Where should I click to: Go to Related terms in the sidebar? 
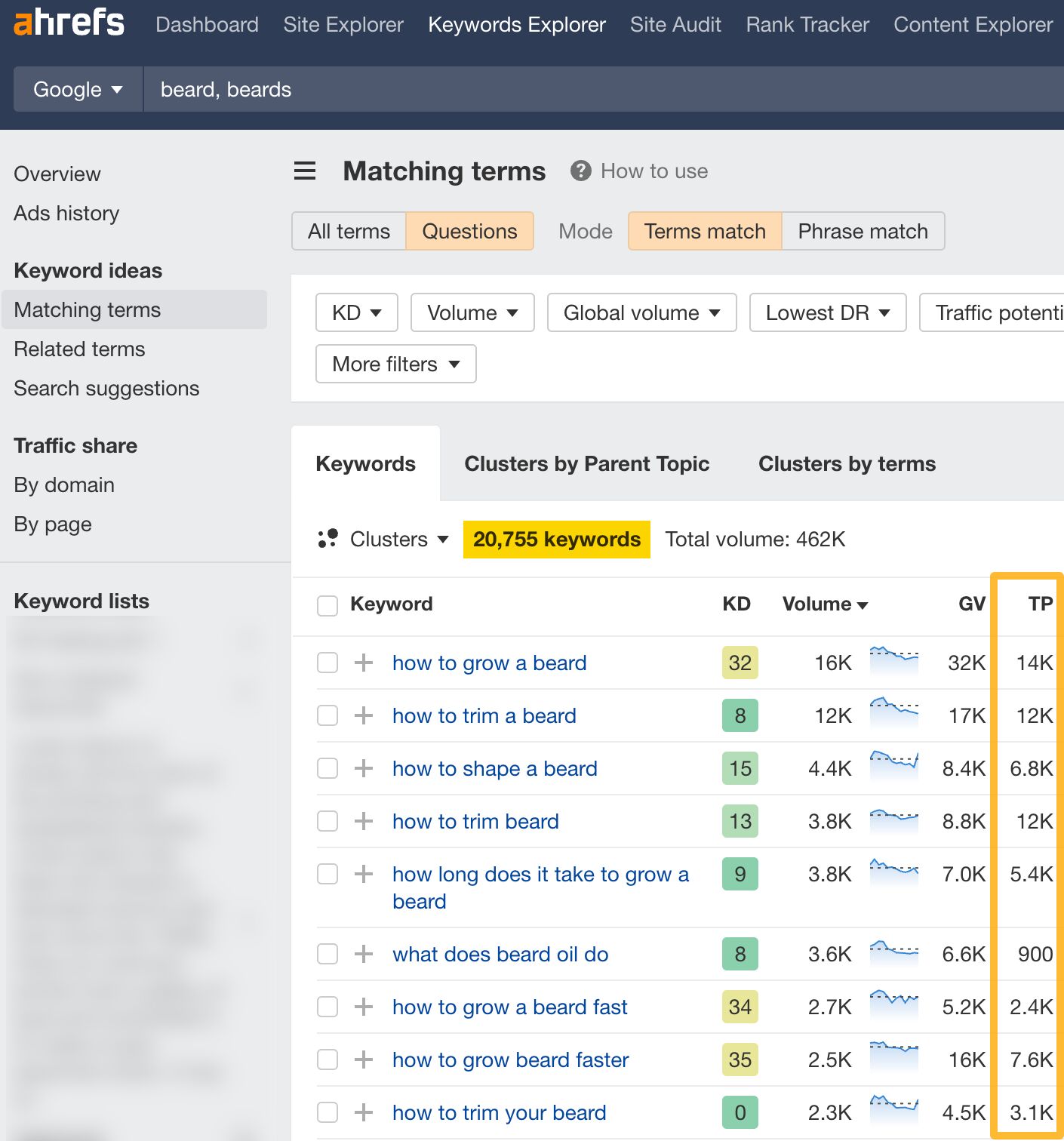(78, 349)
